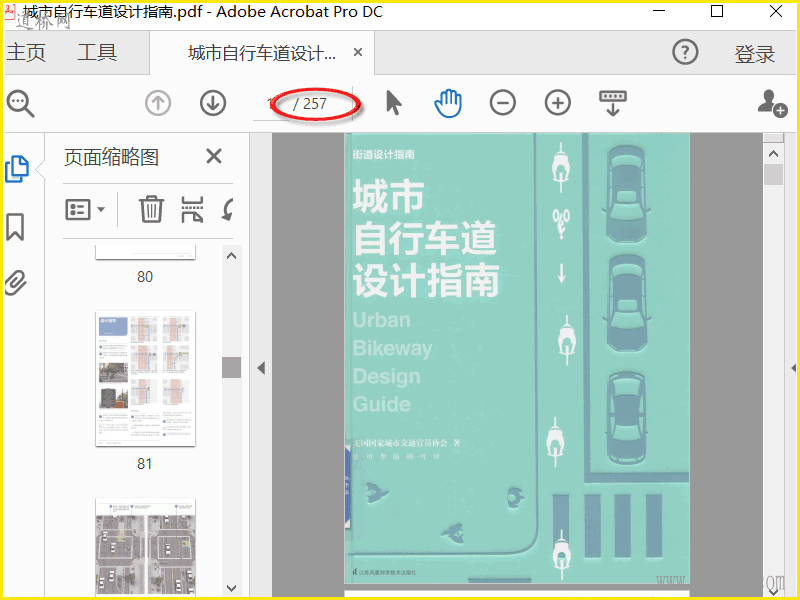Expand the right tools pane arrow
The height and width of the screenshot is (600, 800).
point(793,368)
